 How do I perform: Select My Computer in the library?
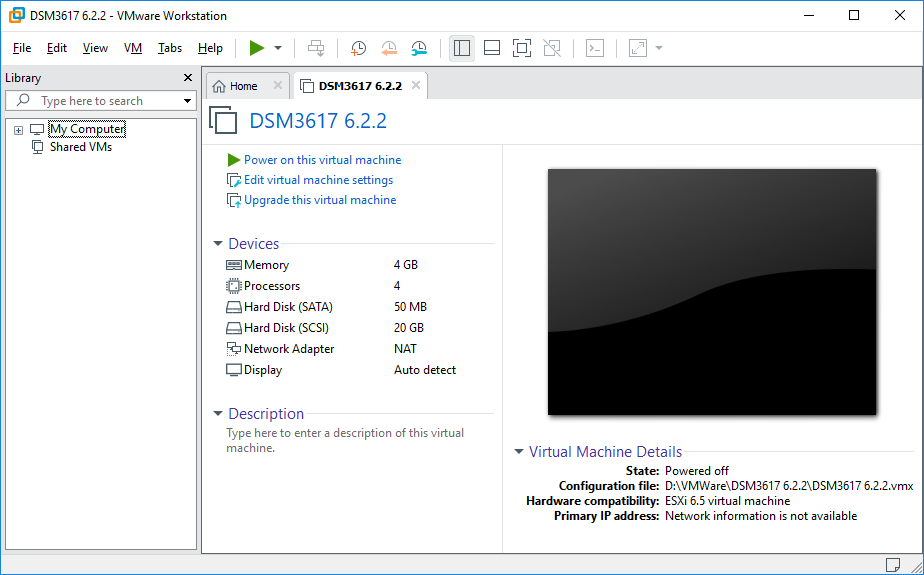click(x=87, y=129)
